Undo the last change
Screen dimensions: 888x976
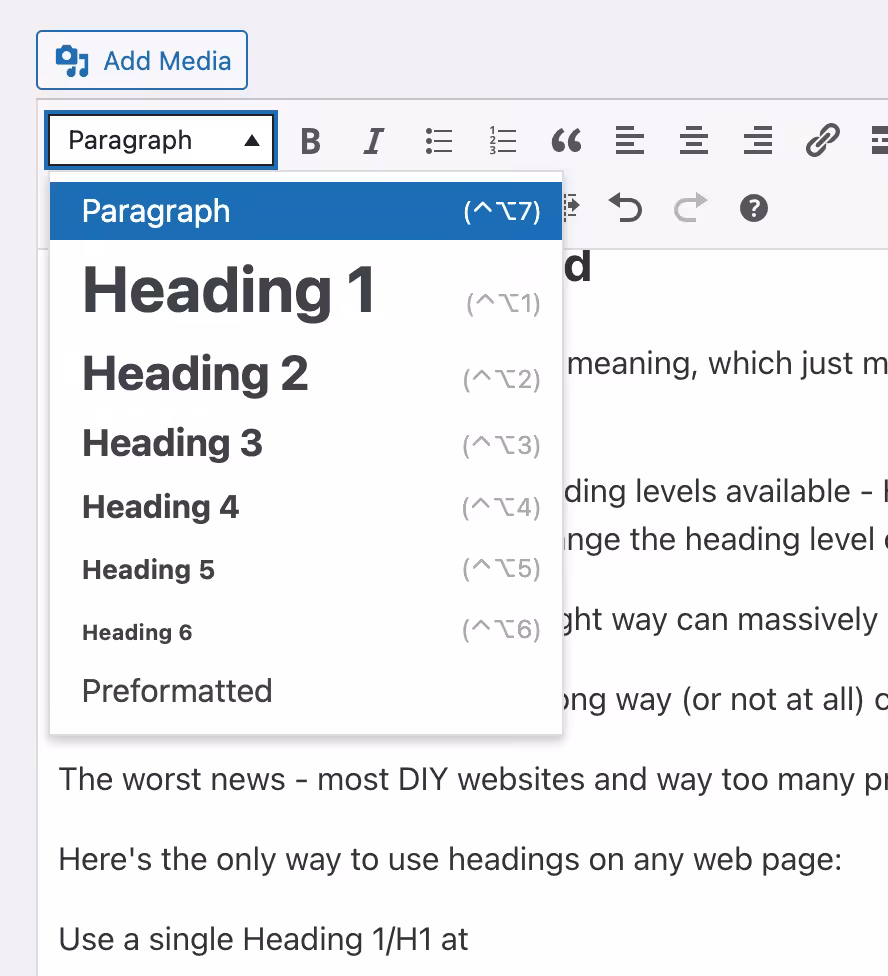[x=625, y=208]
